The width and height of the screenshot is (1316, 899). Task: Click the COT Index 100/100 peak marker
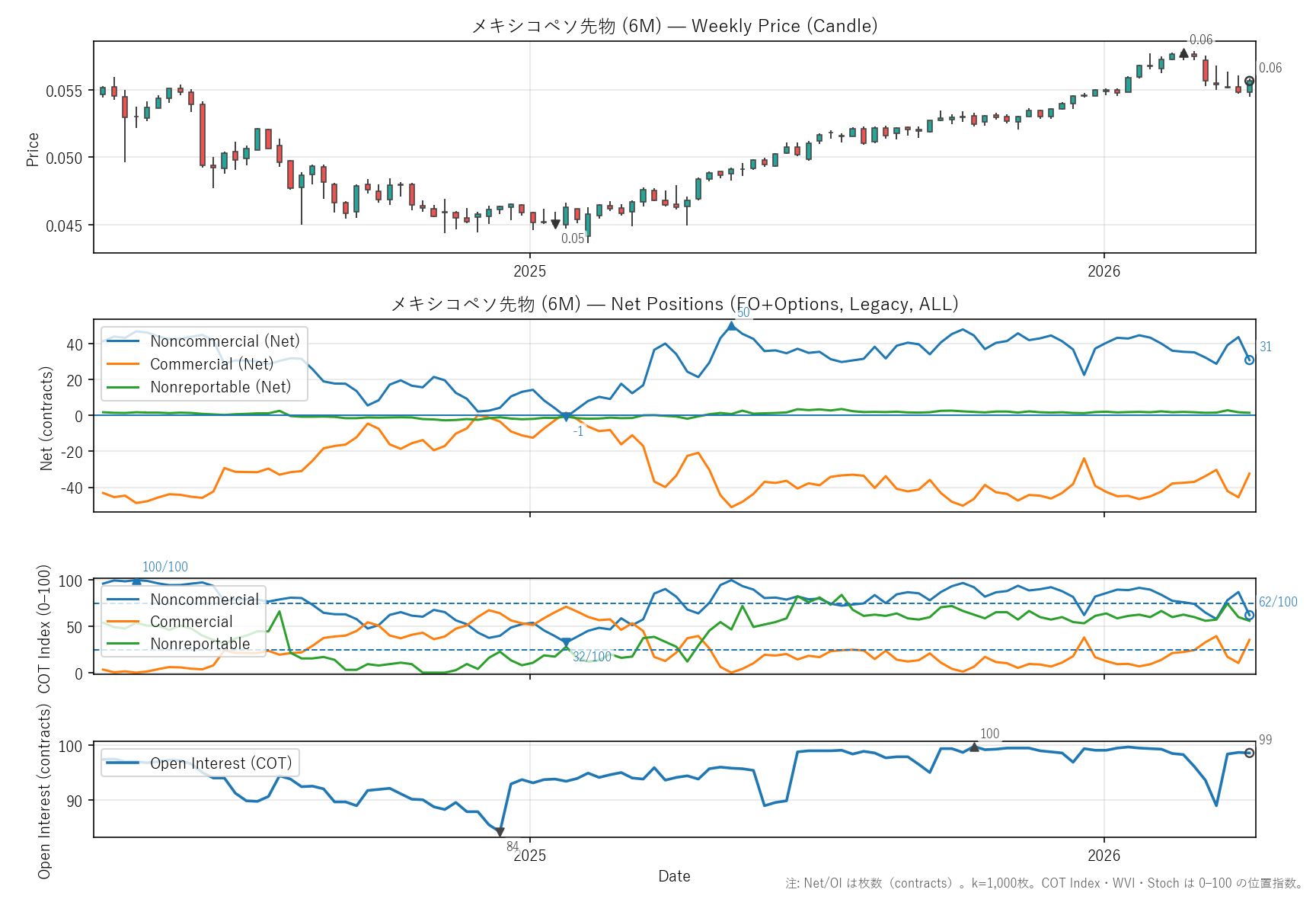click(136, 581)
